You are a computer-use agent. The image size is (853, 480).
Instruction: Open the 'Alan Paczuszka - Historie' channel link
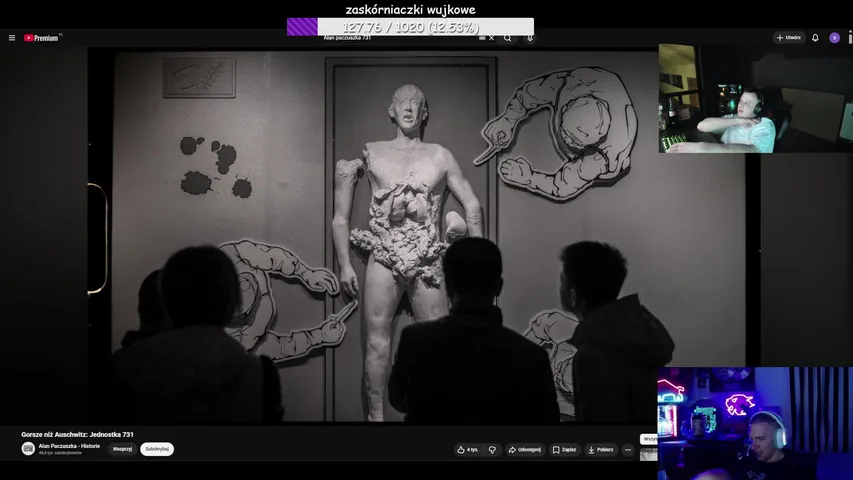click(69, 446)
